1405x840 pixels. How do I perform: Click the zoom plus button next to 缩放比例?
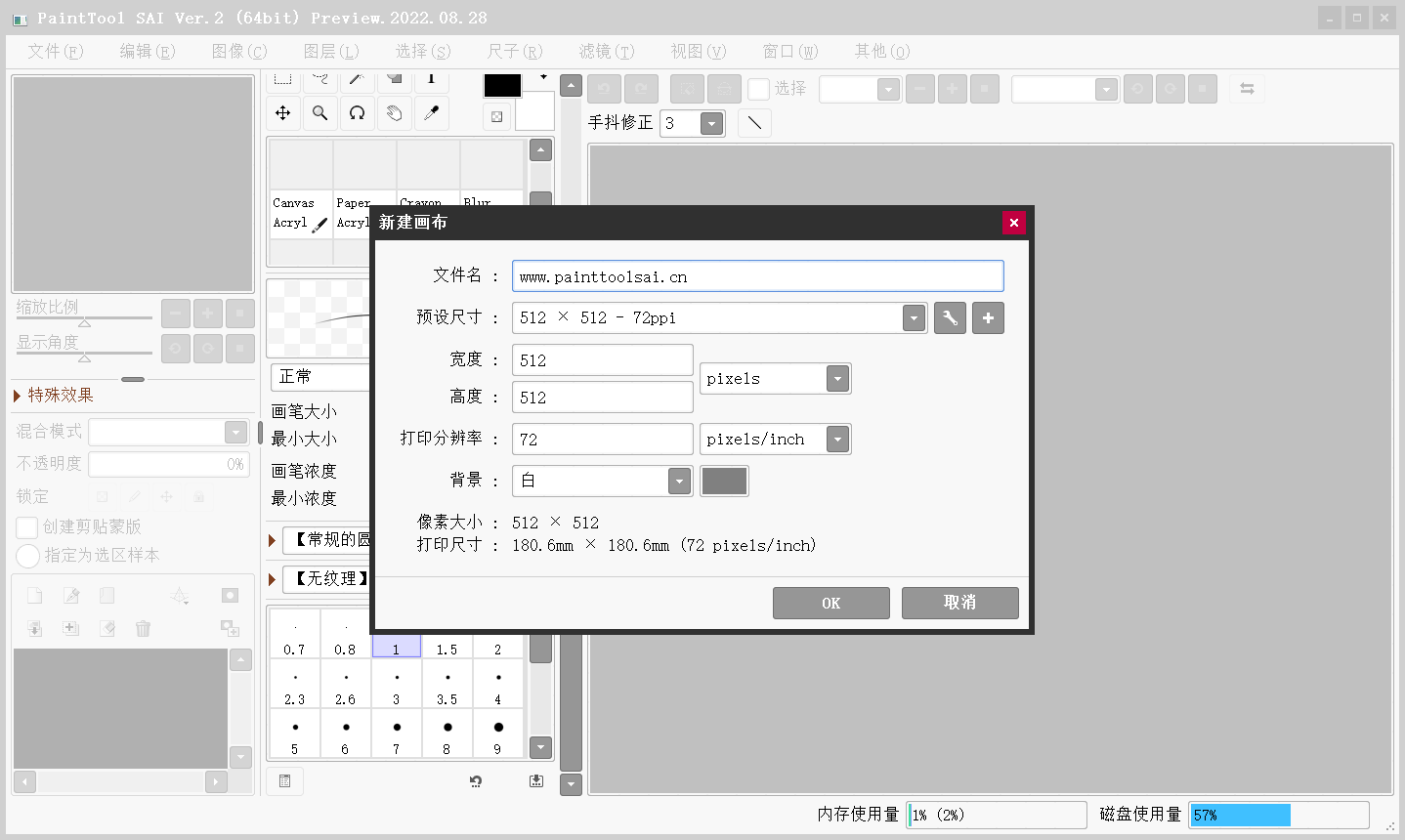(208, 314)
